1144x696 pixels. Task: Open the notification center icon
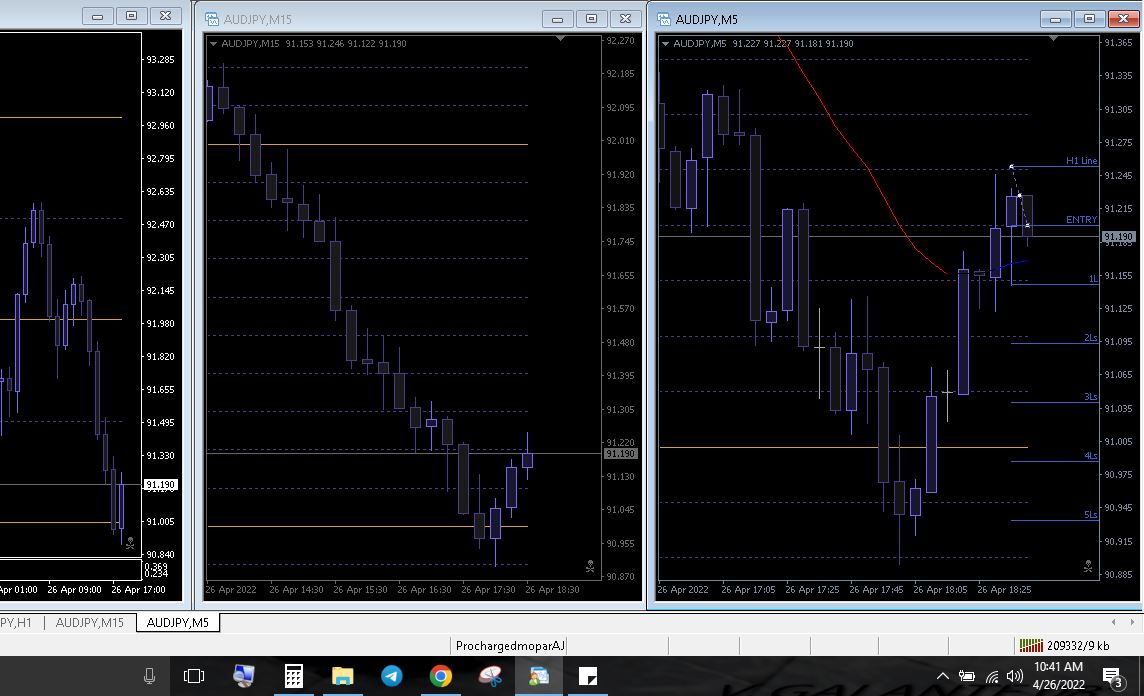pyautogui.click(x=1113, y=678)
